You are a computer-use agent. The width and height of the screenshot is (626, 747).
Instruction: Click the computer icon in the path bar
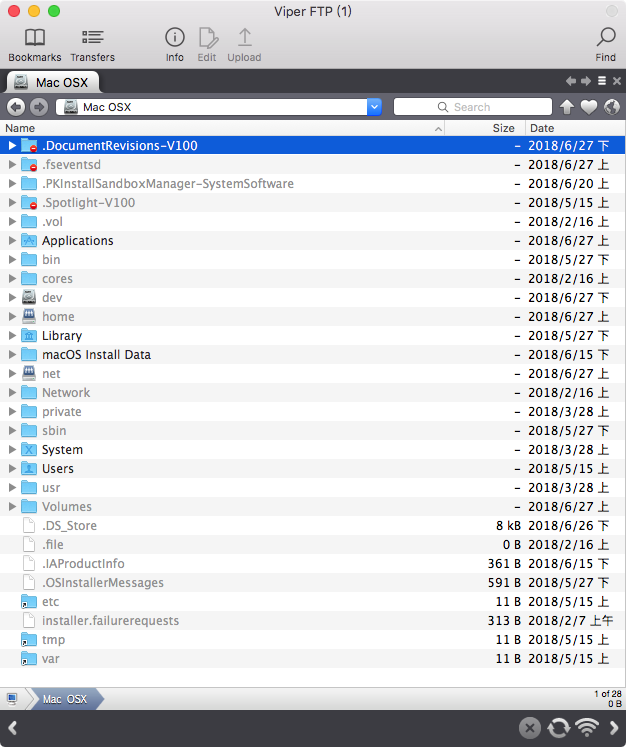point(12,699)
